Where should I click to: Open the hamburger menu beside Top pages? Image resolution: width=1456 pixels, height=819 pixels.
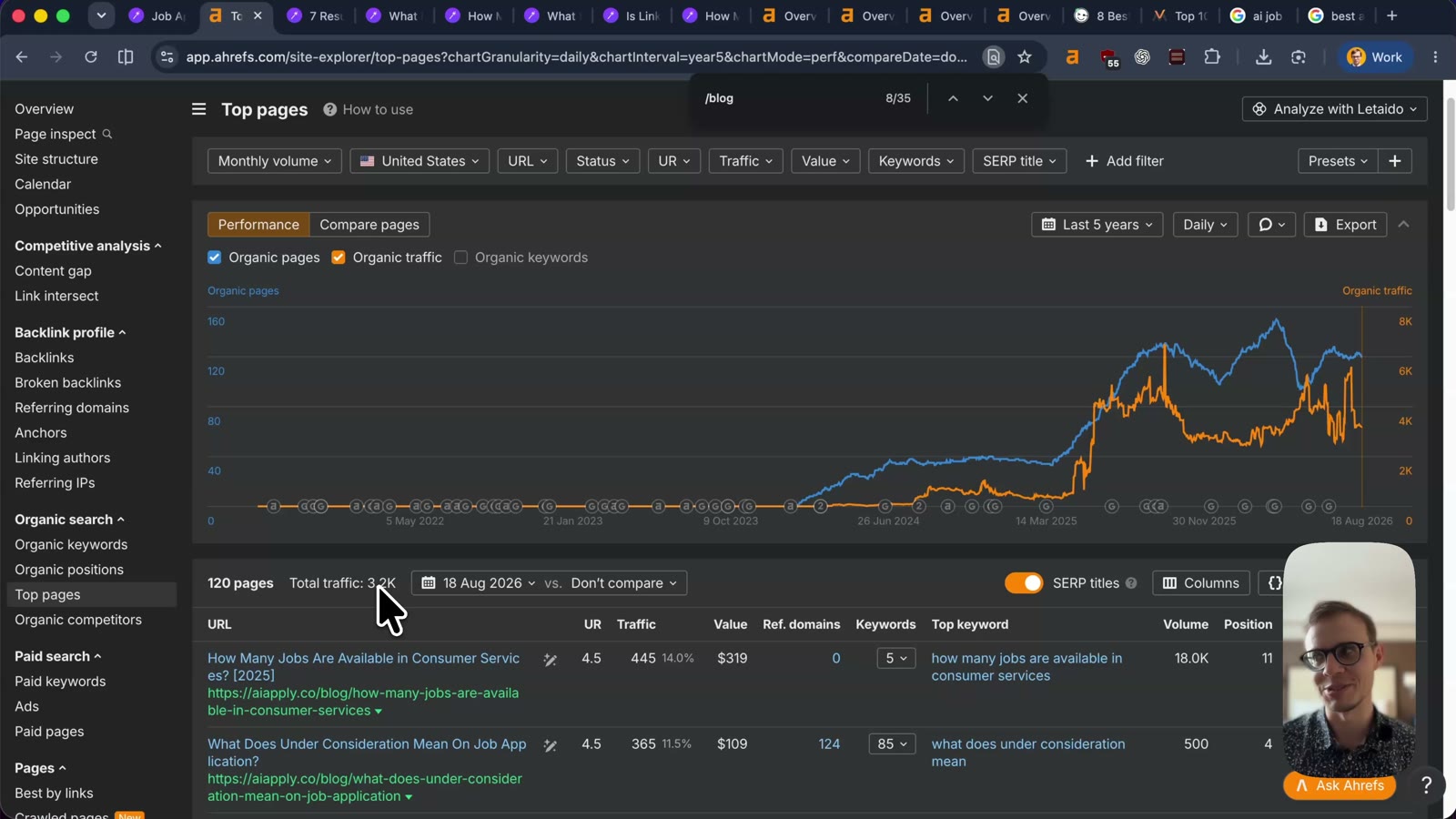point(198,109)
